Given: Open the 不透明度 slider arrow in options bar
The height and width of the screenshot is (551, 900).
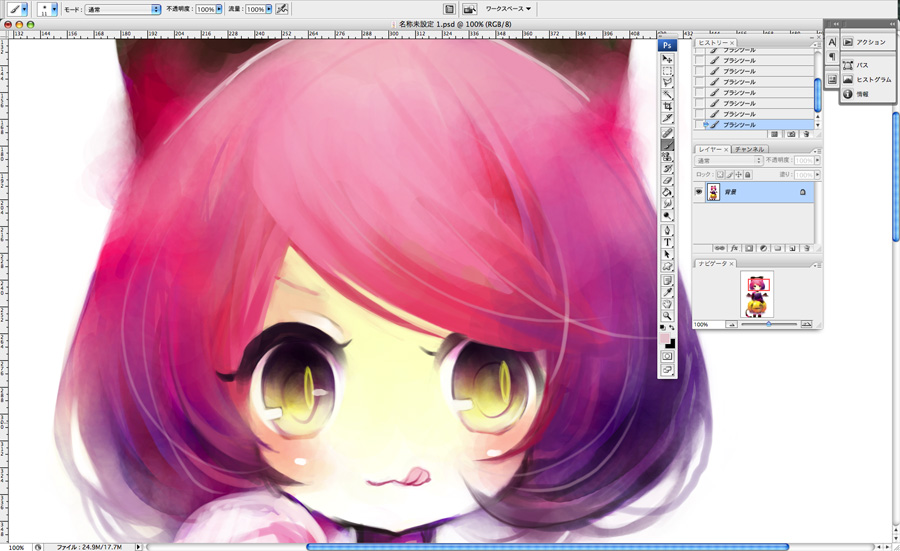Looking at the screenshot, I should [219, 10].
